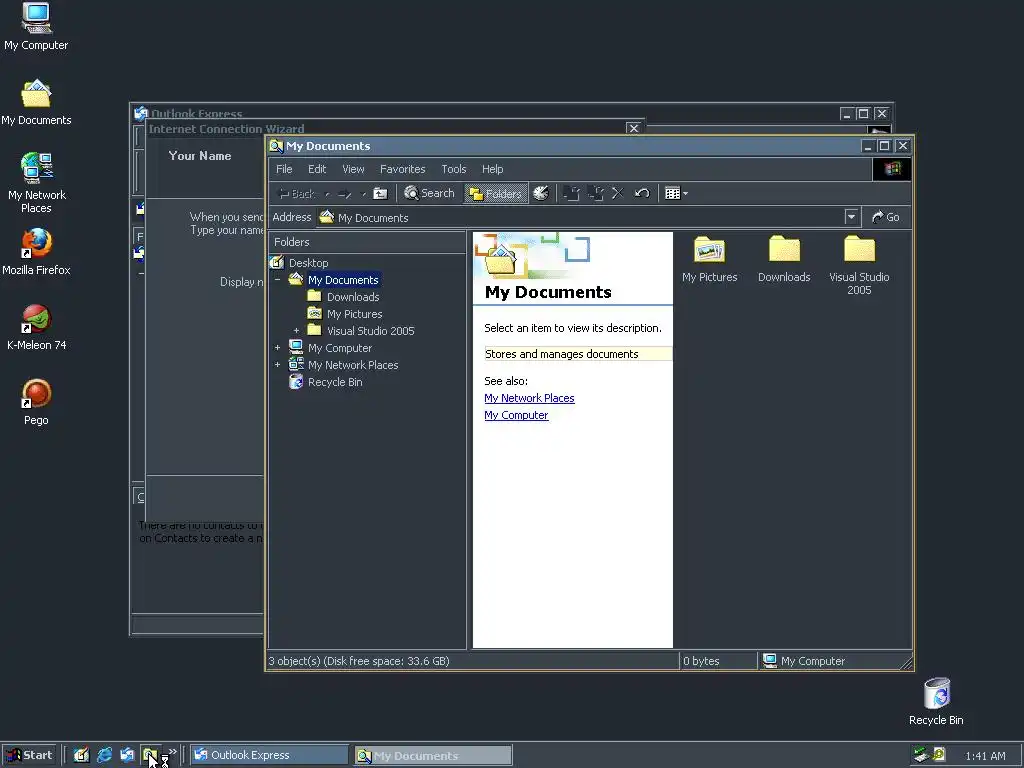Click the Forward arrow toolbar button
Image resolution: width=1024 pixels, height=768 pixels.
point(345,194)
